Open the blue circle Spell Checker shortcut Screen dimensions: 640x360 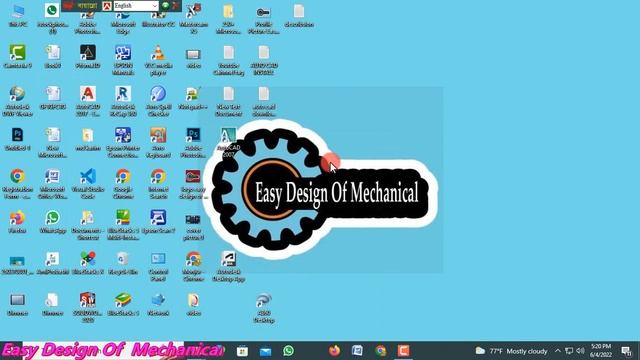[158, 101]
